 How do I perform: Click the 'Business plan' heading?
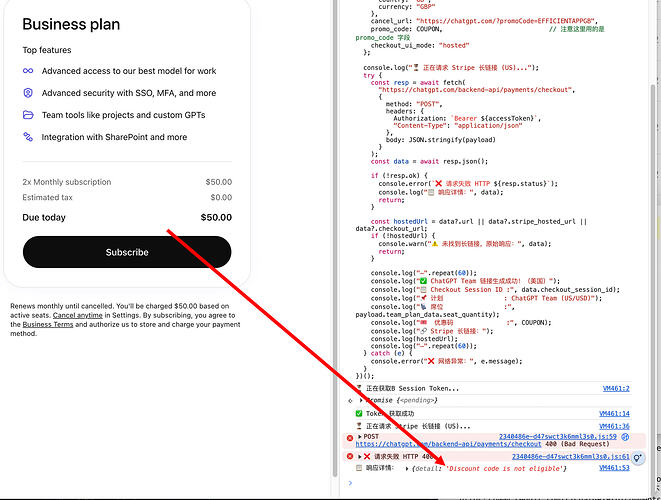click(71, 24)
